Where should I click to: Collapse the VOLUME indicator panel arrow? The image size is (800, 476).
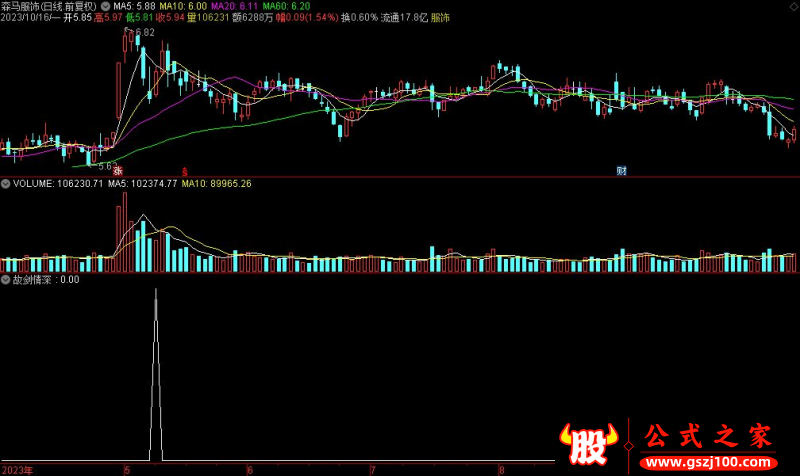6,184
